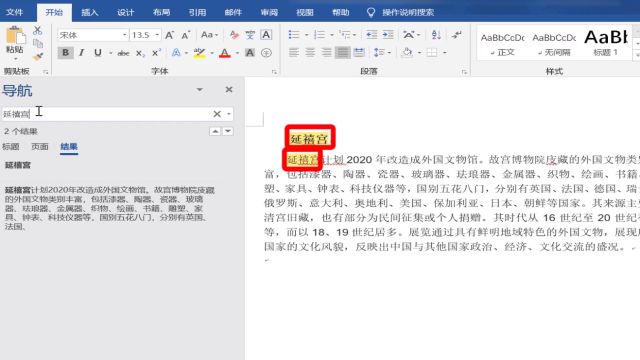
Task: Select the second search result paragraph
Action: [x=110, y=208]
